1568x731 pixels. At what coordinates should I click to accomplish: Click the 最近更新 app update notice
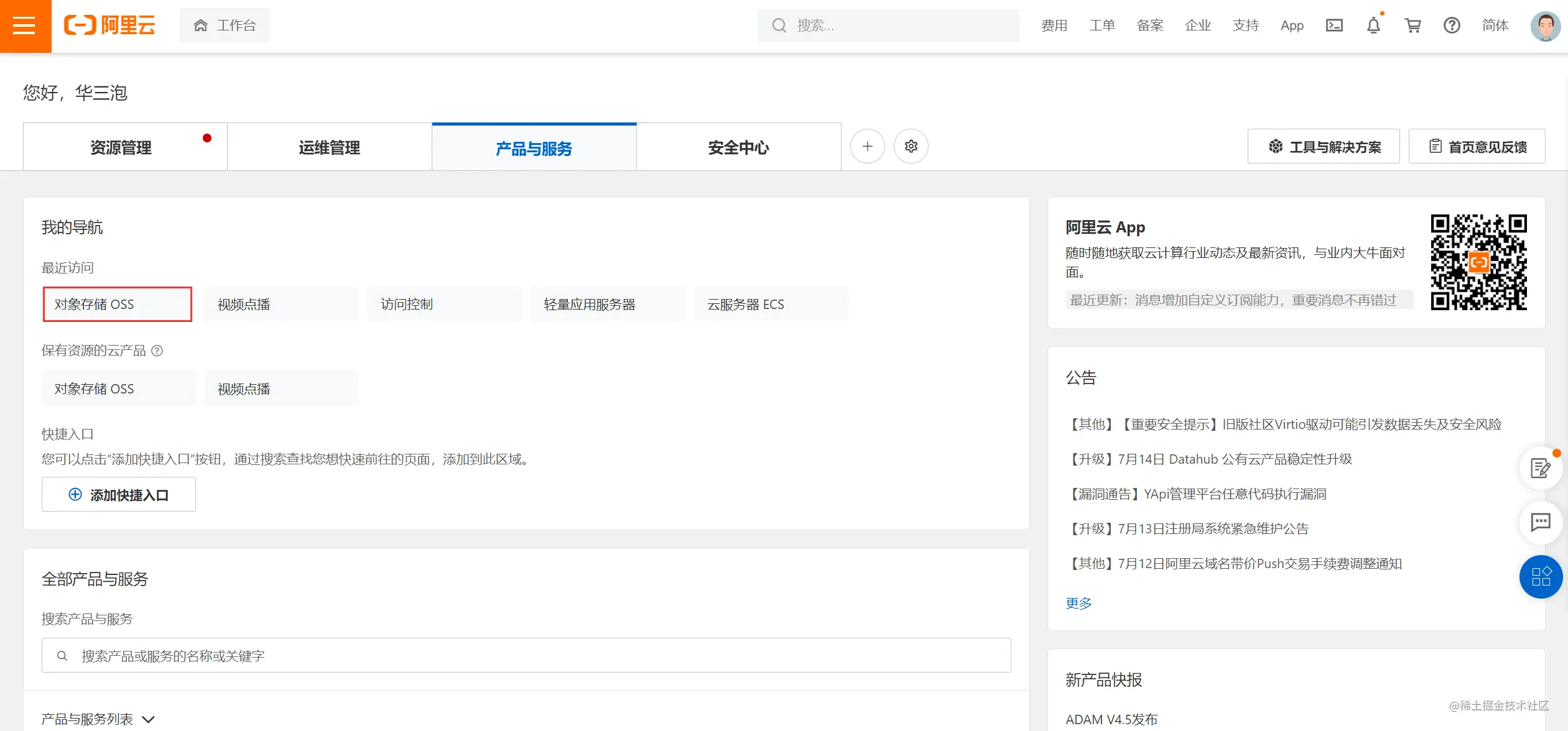(1240, 300)
